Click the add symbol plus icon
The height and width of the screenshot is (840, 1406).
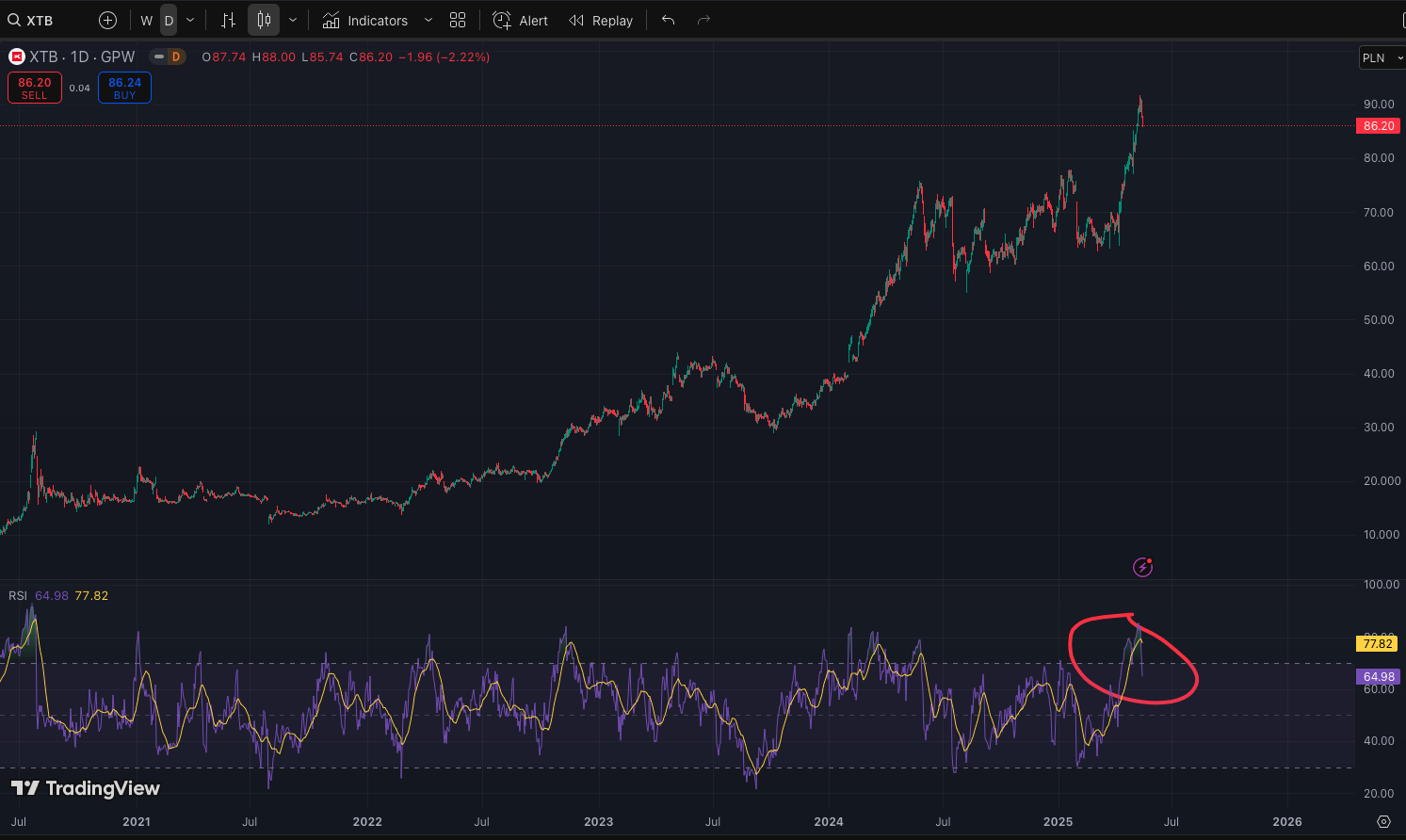pyautogui.click(x=108, y=20)
